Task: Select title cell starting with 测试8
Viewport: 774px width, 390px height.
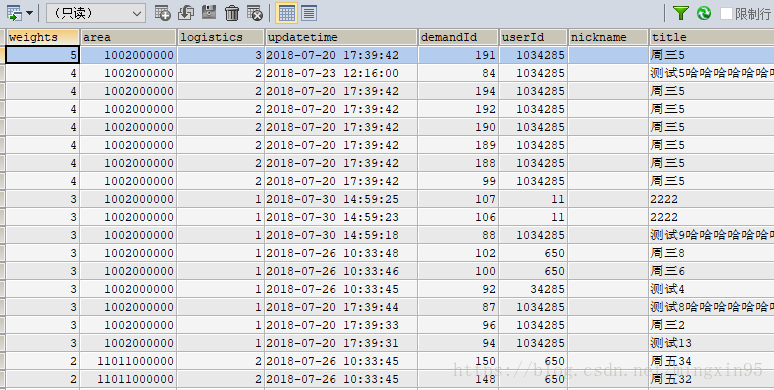Action: (712, 307)
